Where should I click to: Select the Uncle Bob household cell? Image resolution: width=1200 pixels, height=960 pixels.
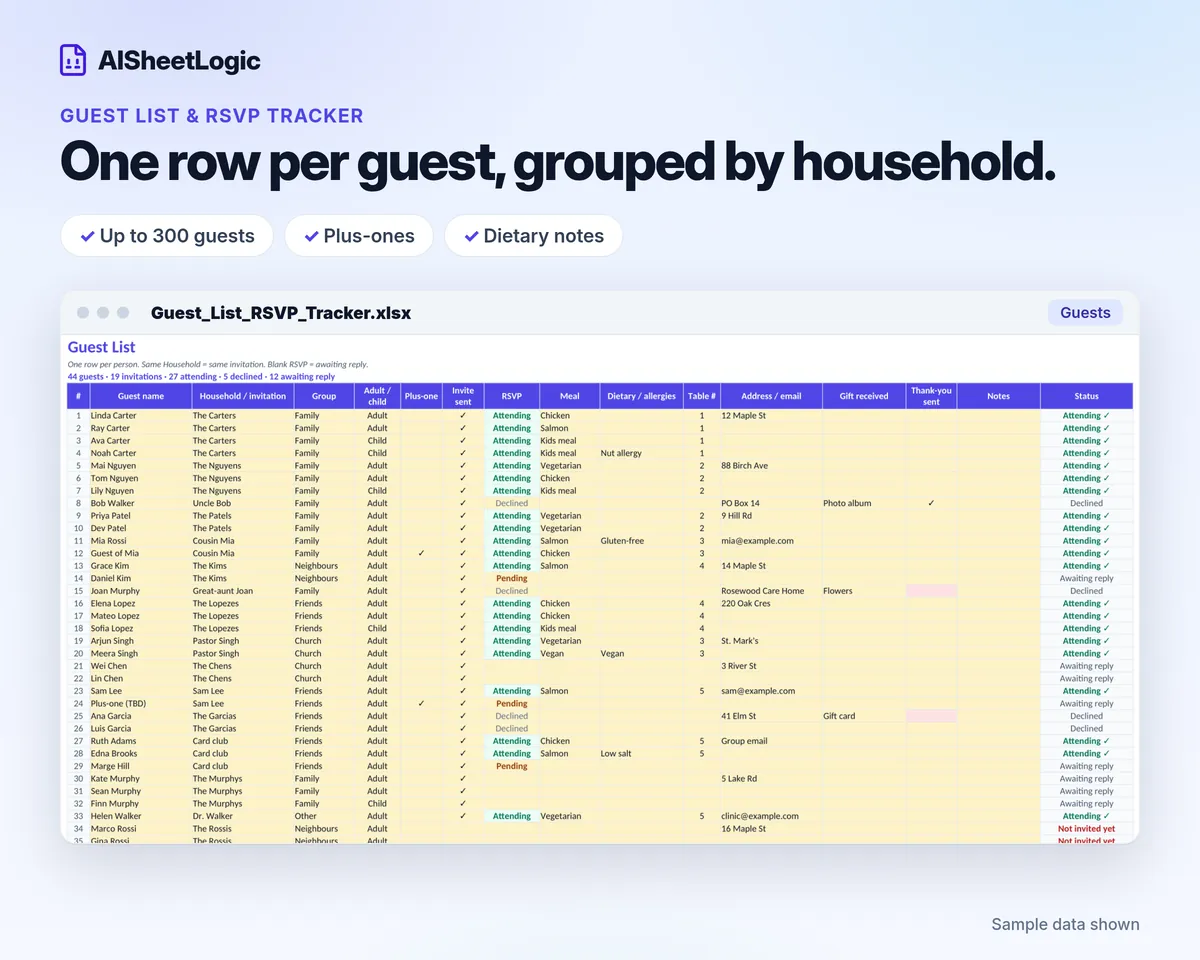click(x=242, y=503)
